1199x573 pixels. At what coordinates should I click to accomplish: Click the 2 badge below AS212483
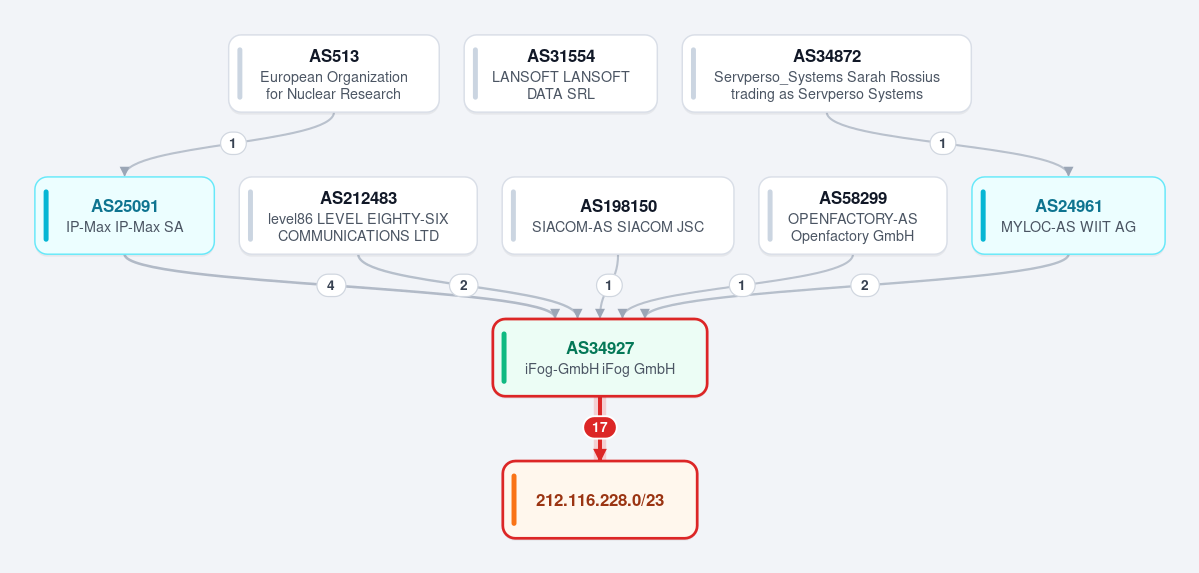[463, 286]
